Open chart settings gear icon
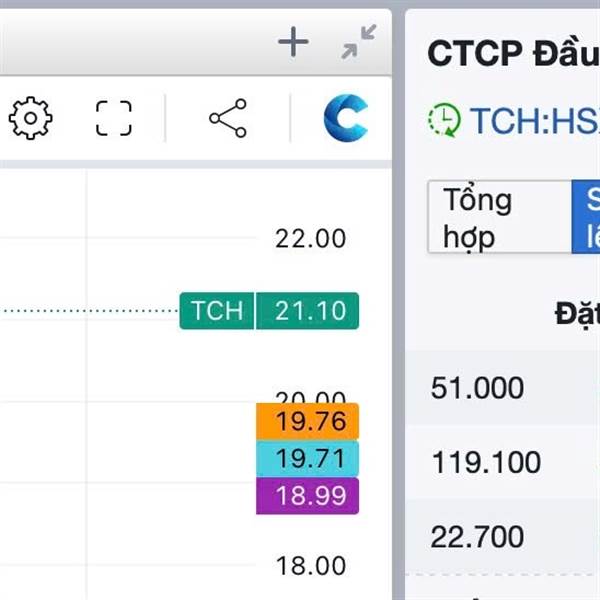The height and width of the screenshot is (600, 600). click(31, 118)
